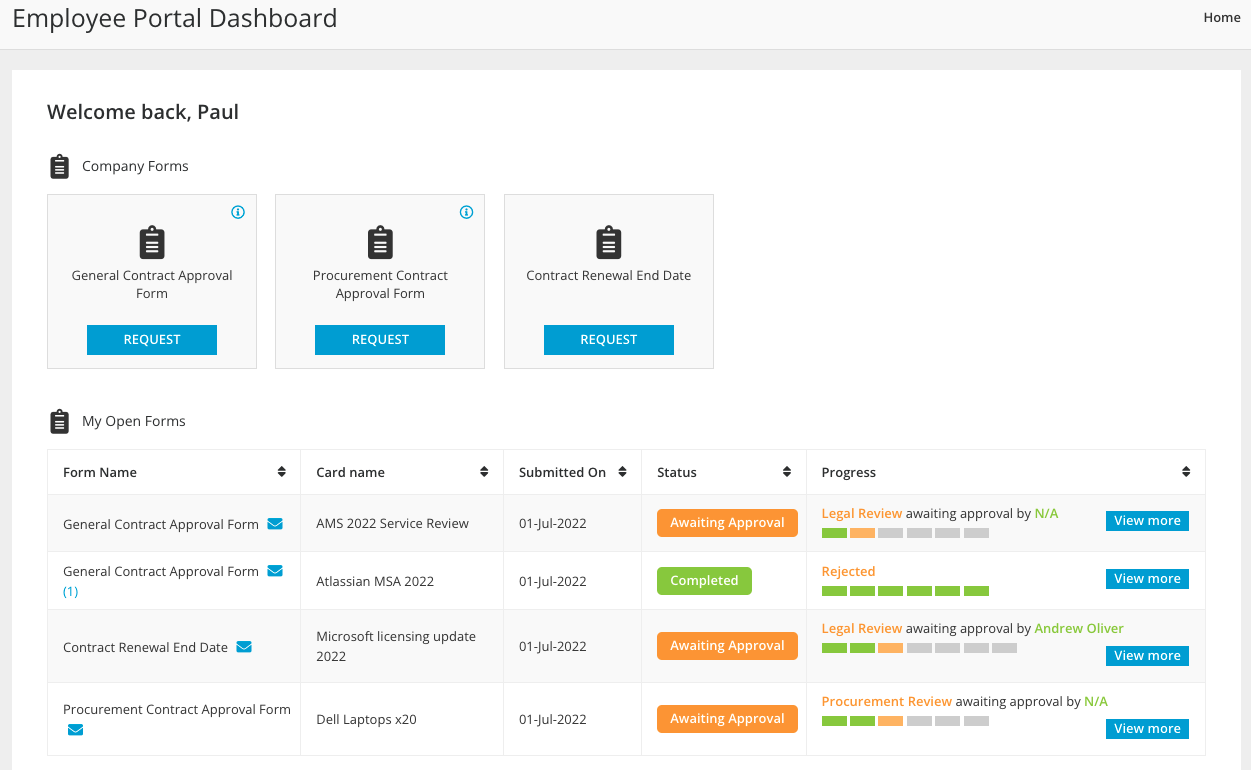Click clipboard icon on Procurement Contract Approval Form card
Screen dimensions: 1251x770
380,243
